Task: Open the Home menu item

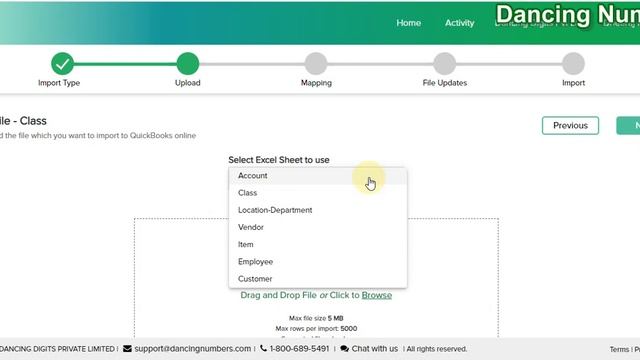Action: [x=409, y=23]
